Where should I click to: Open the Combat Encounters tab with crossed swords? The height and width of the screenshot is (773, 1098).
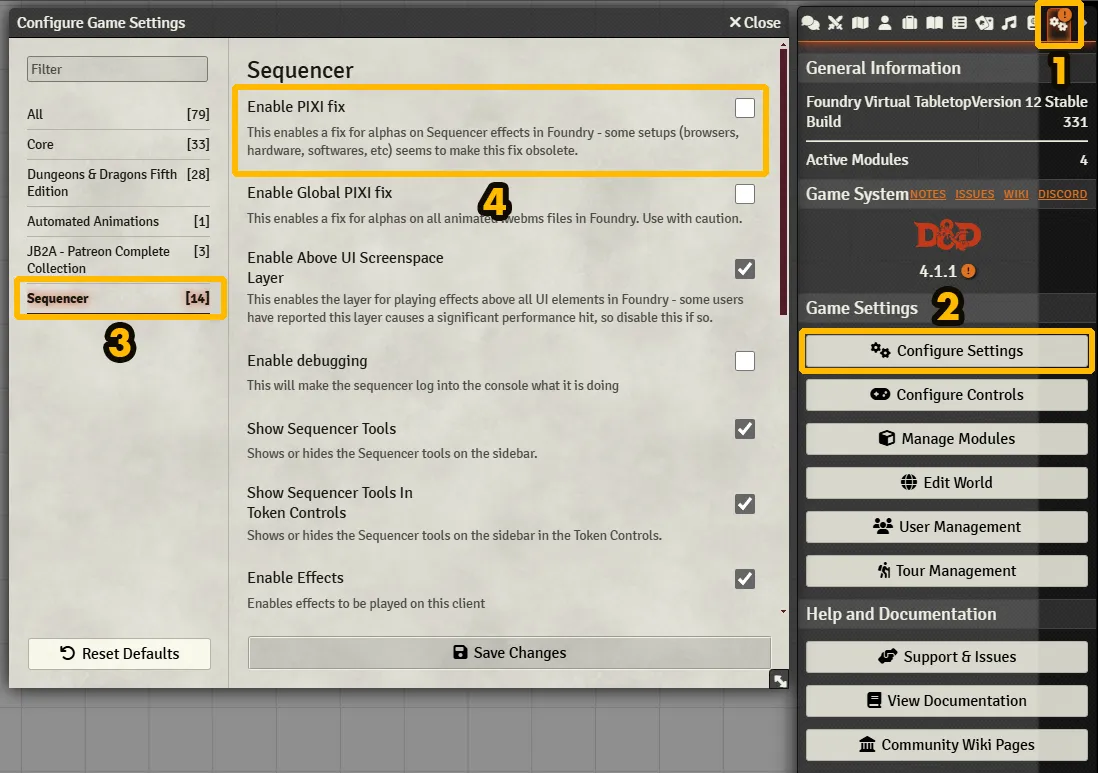835,23
